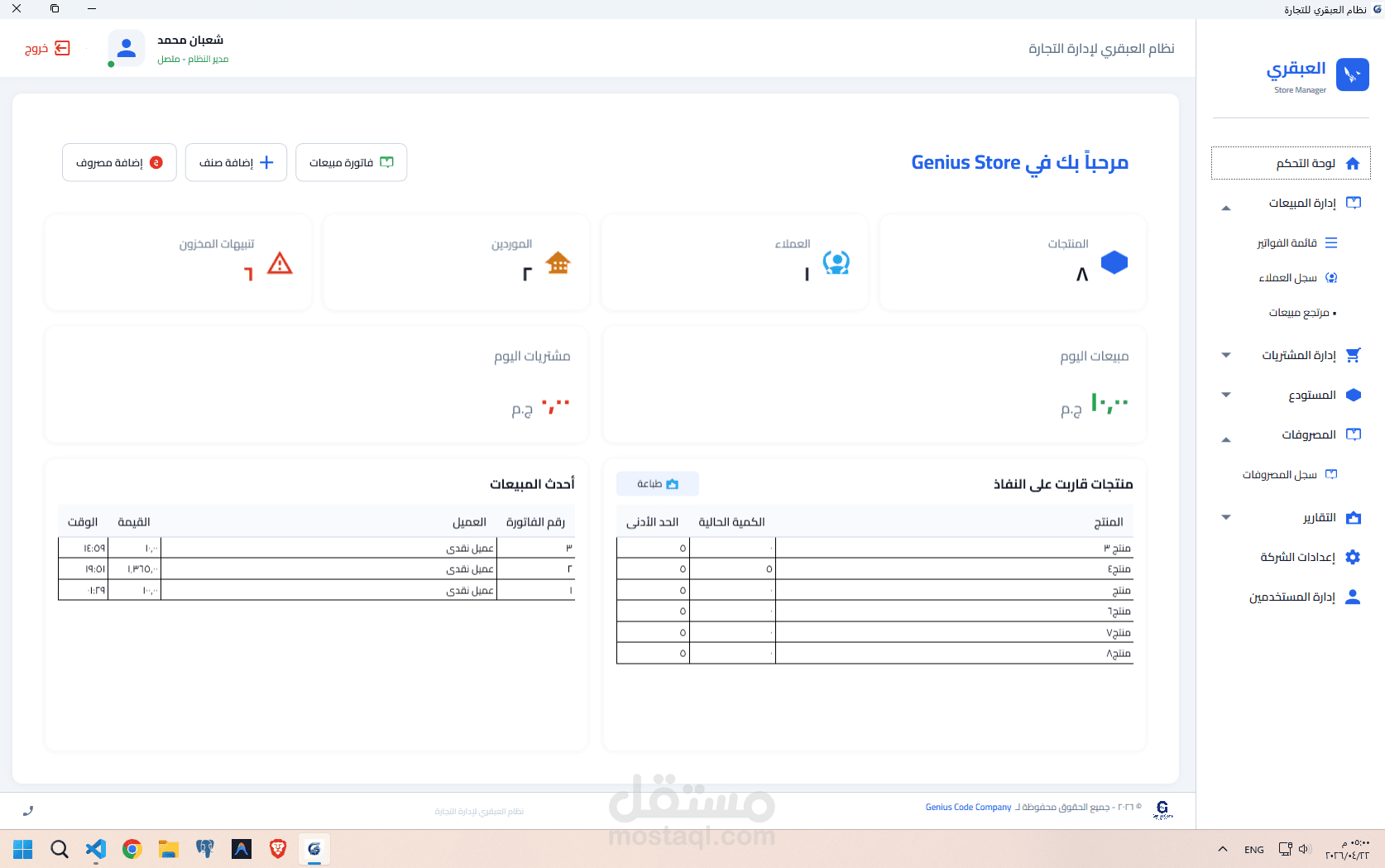Click the التقارير reports icon
This screenshot has height=868, width=1385.
point(1354,517)
